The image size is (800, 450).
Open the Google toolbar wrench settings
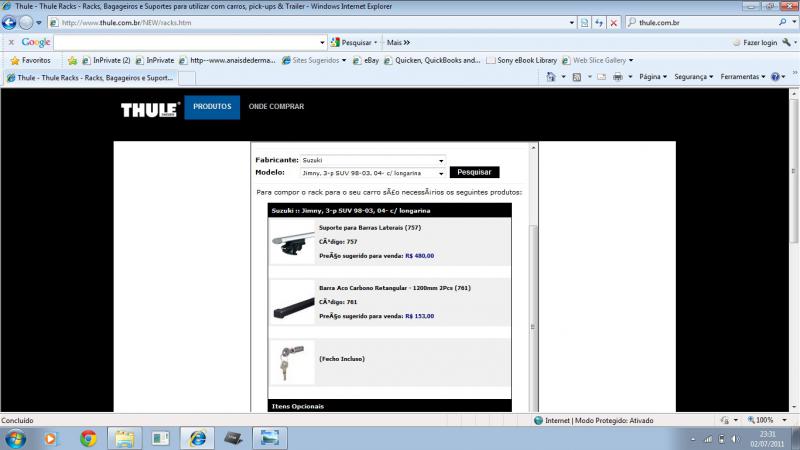pos(786,42)
